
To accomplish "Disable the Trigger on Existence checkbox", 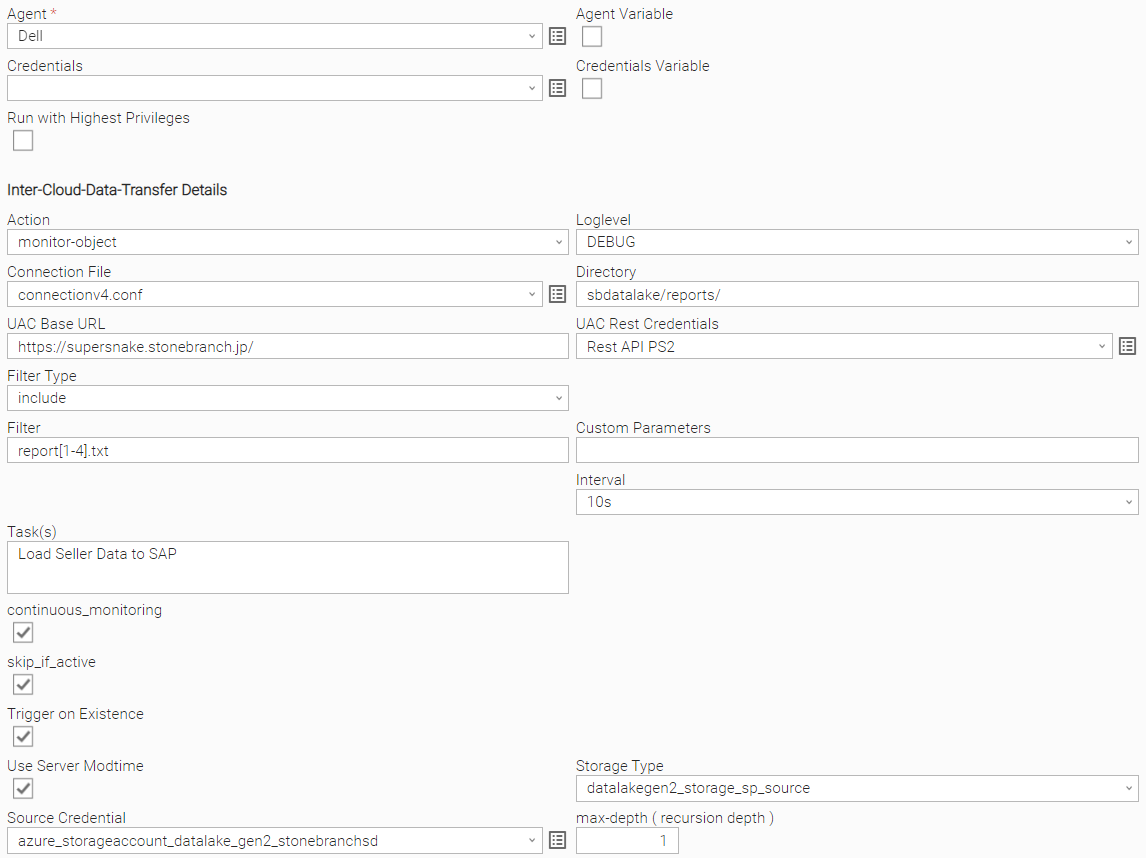I will pos(23,736).
